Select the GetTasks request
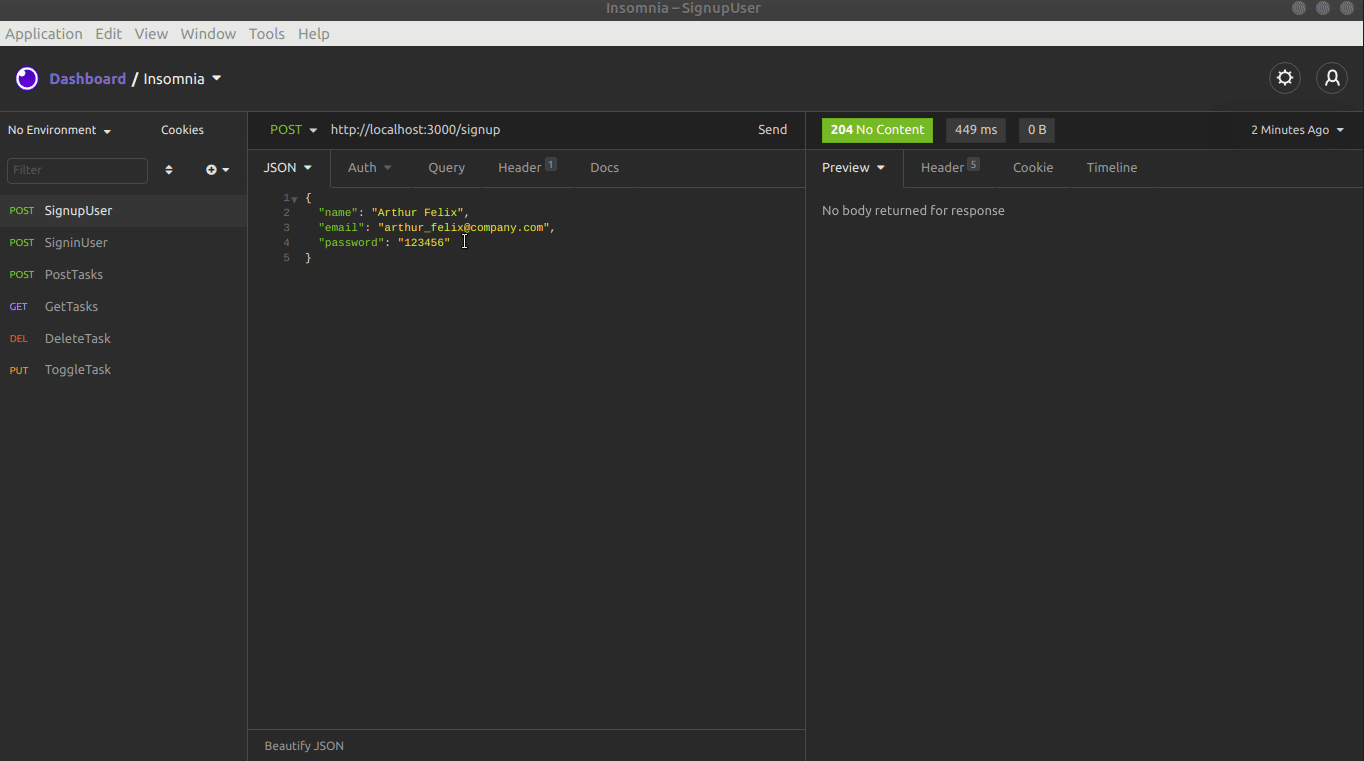The image size is (1364, 761). coord(123,307)
